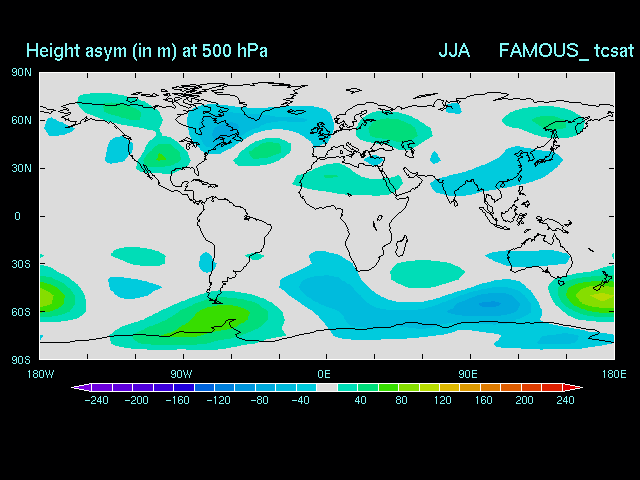Click the -160 colorbar value
Image resolution: width=640 pixels, height=480 pixels.
point(178,400)
